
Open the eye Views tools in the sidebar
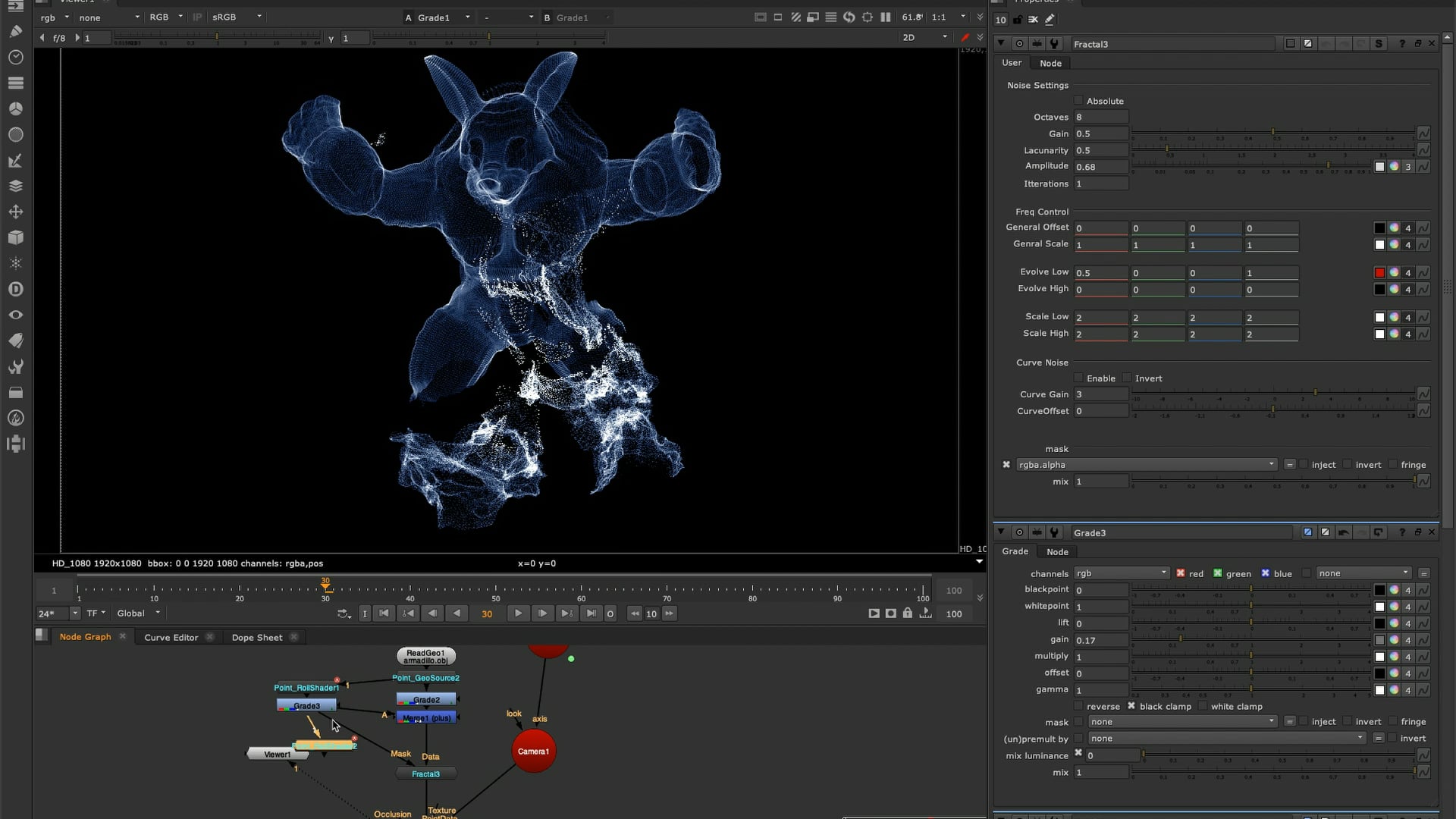[x=15, y=315]
